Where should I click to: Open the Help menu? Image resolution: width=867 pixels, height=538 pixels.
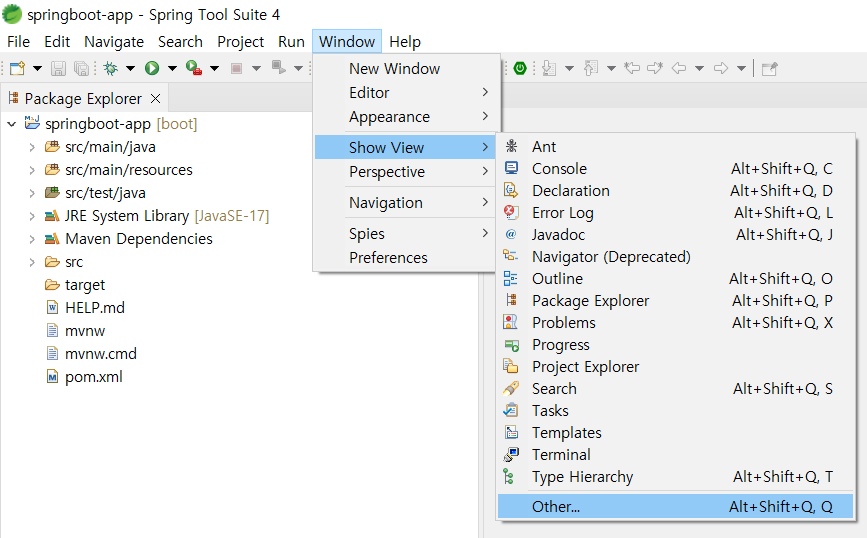click(405, 41)
